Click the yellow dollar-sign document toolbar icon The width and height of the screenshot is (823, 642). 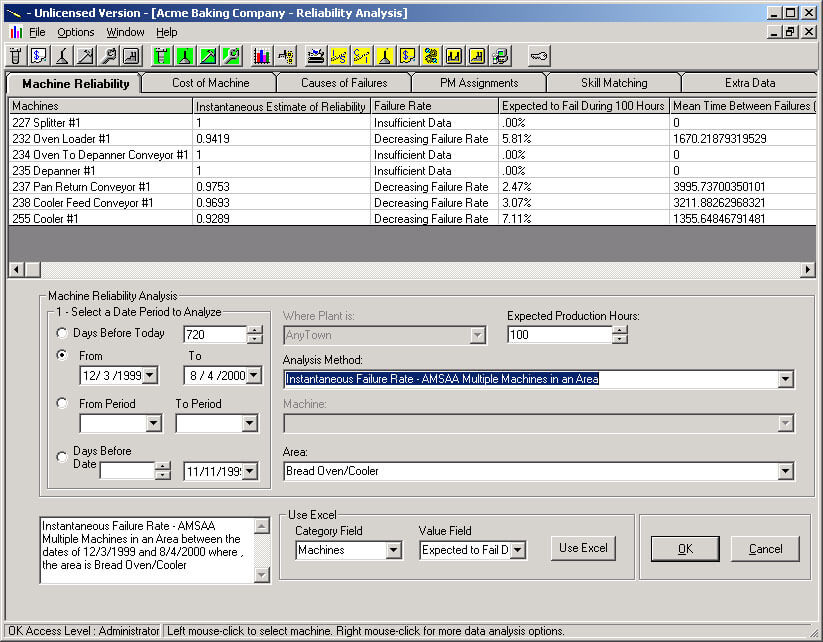408,56
